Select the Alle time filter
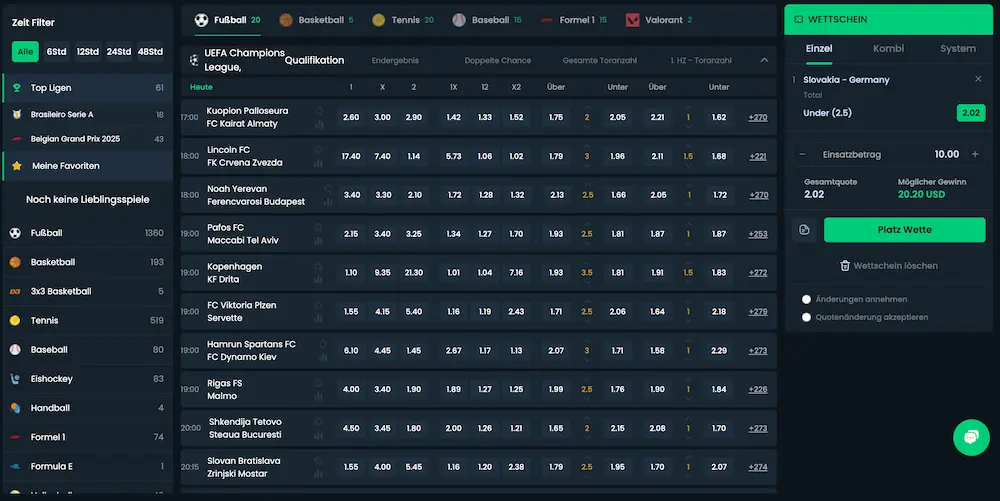The image size is (1000, 501). [26, 52]
